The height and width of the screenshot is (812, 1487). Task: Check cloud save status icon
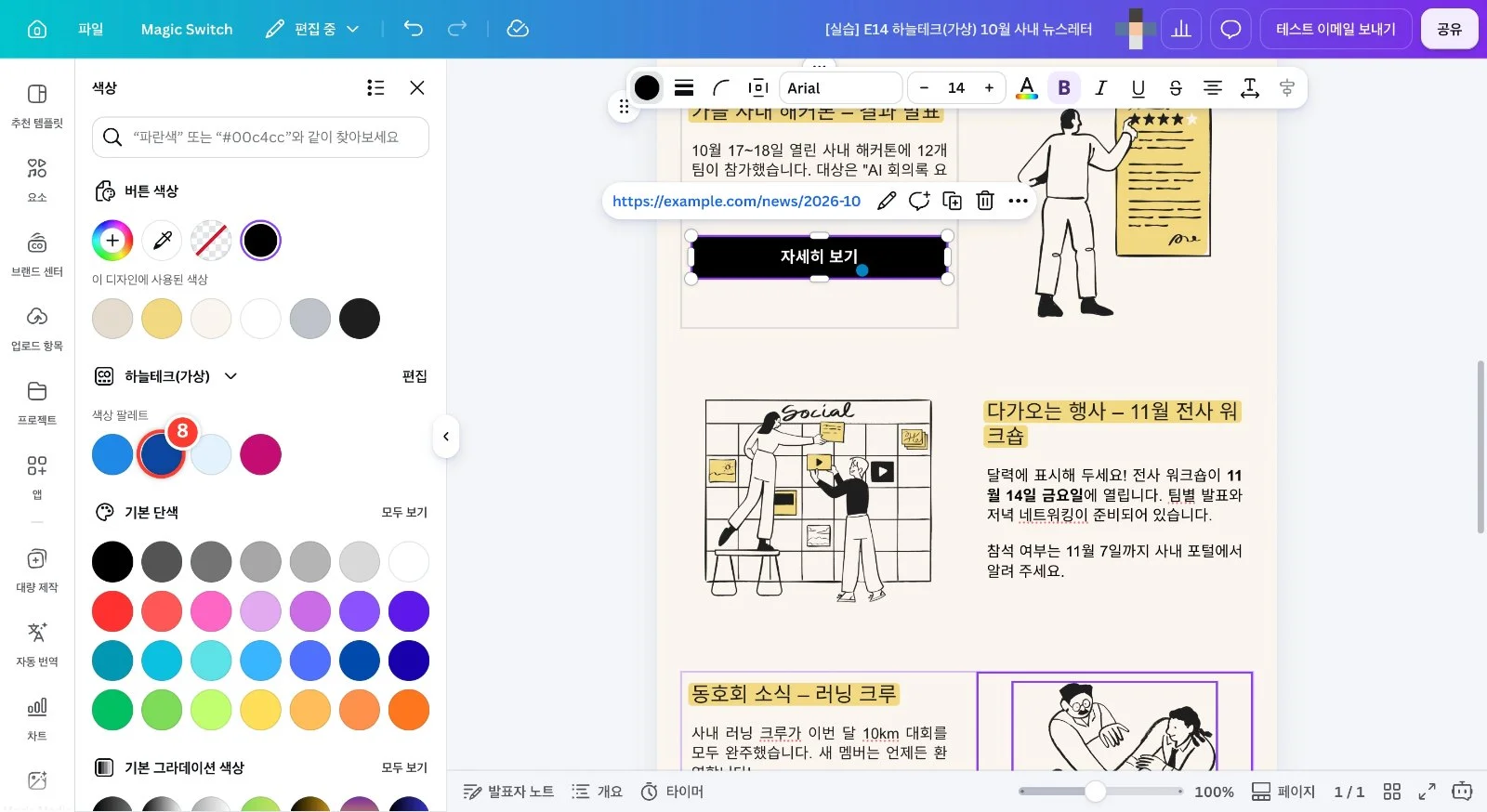tap(518, 29)
